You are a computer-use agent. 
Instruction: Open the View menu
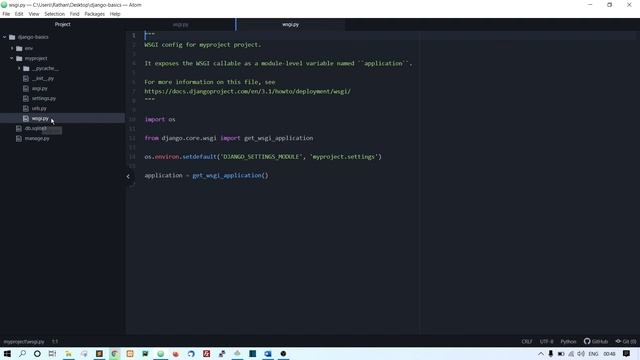(34, 14)
